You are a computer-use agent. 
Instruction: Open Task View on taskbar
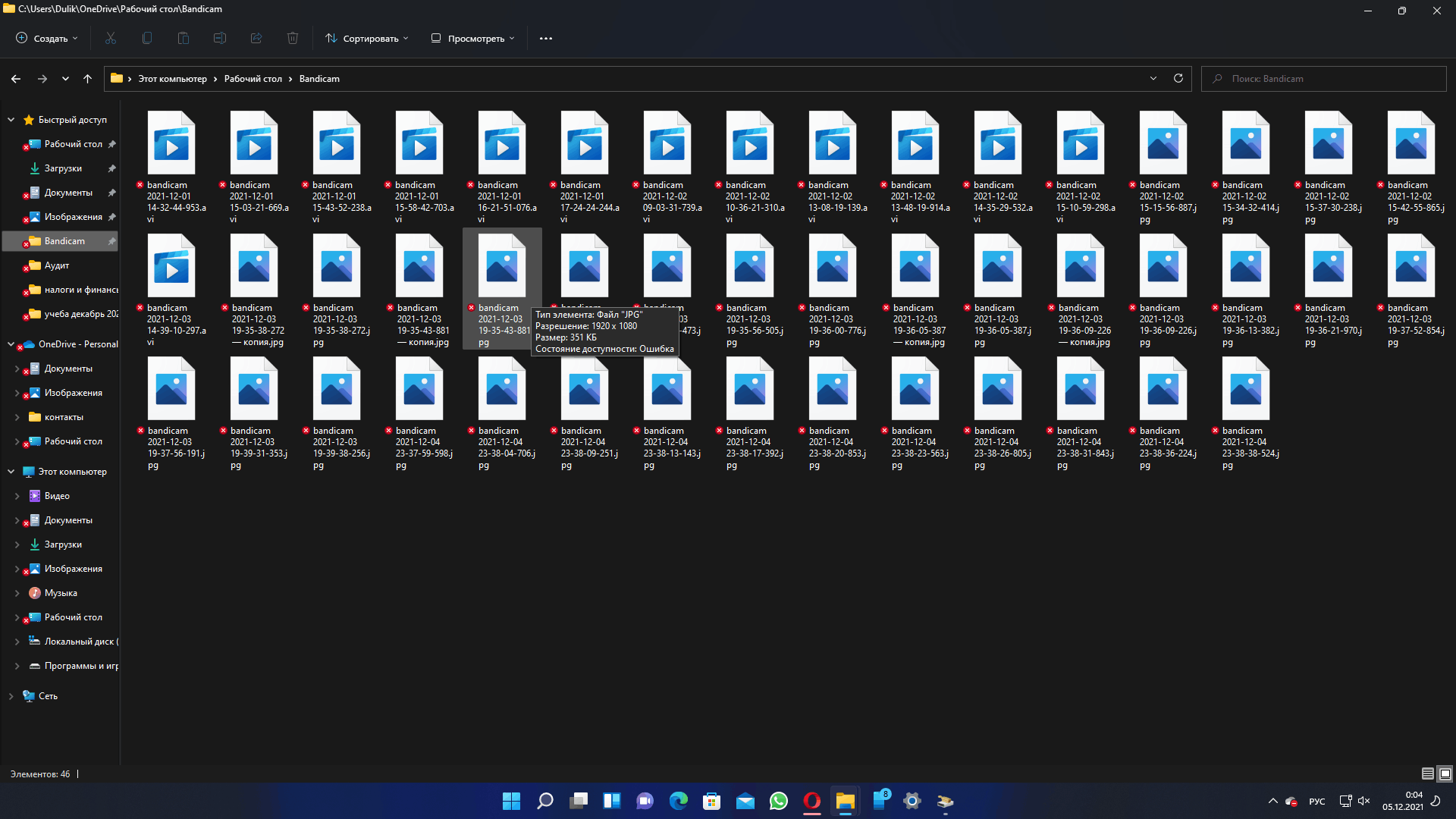pos(579,801)
